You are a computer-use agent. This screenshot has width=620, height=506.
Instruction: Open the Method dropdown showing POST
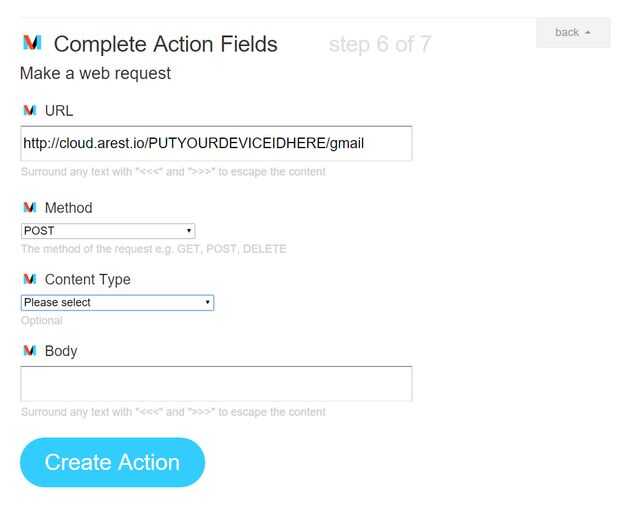coord(108,231)
